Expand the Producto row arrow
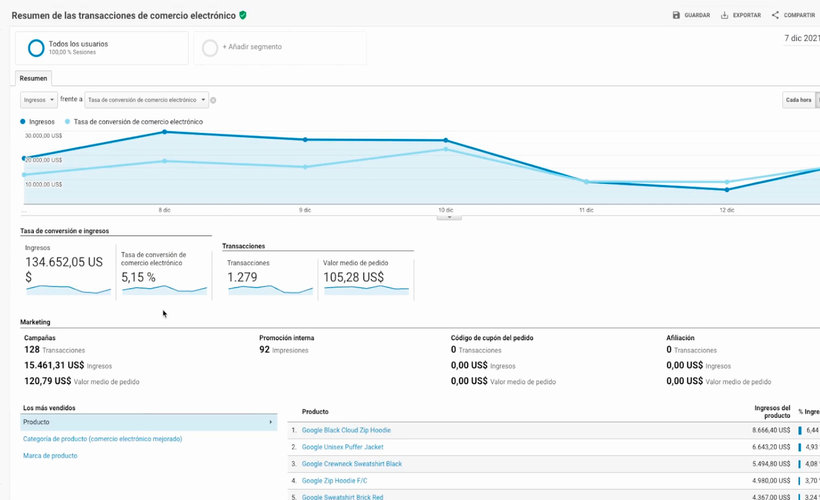 [270, 422]
